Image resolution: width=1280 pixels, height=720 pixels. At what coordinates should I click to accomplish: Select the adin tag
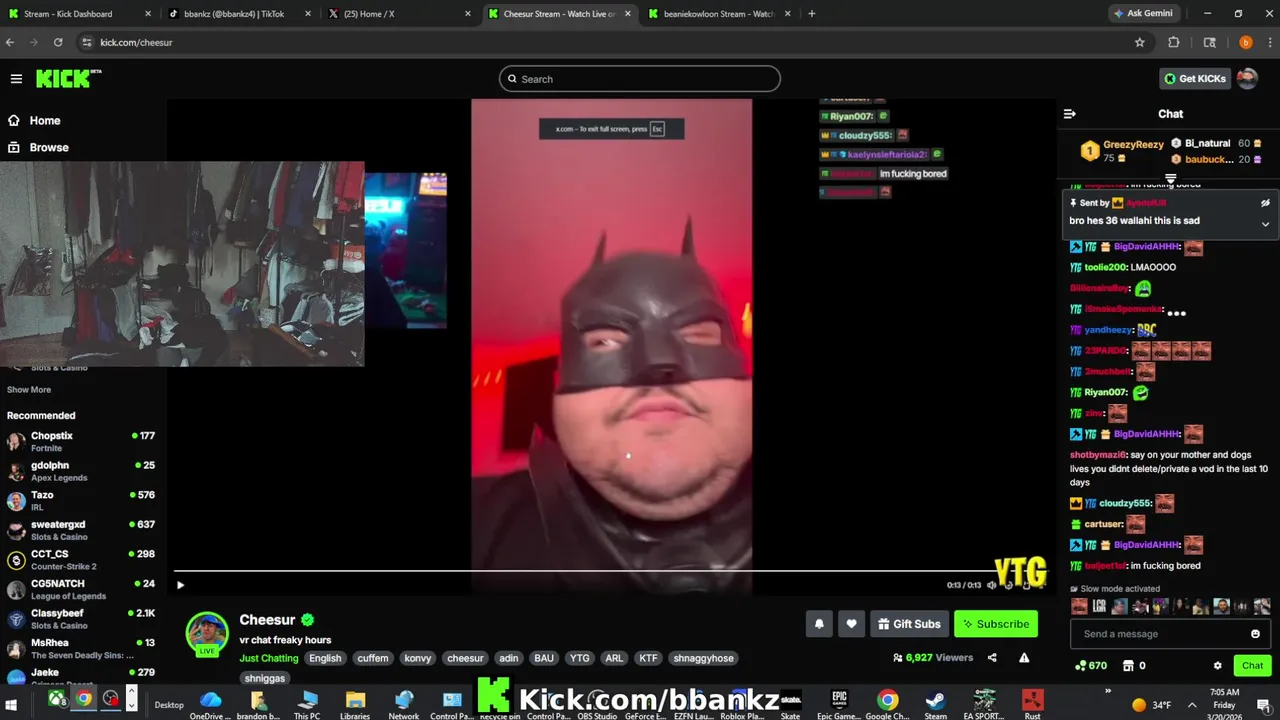pos(509,658)
